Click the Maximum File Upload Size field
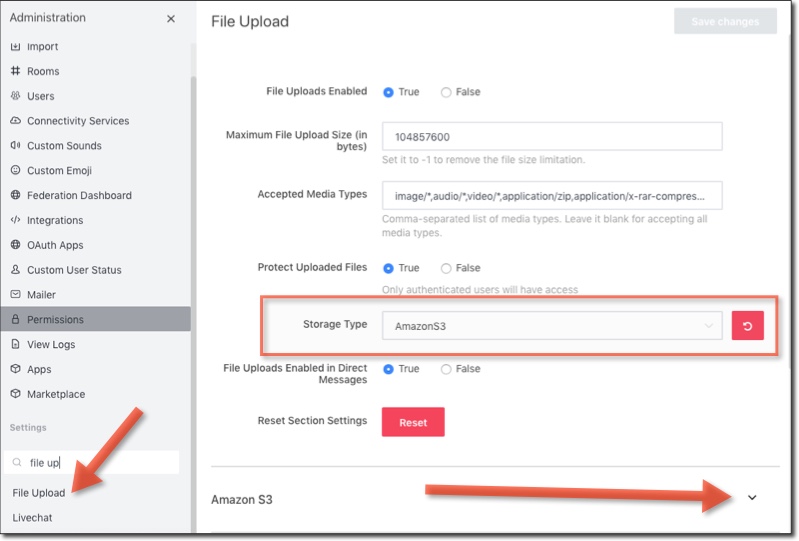Image resolution: width=799 pixels, height=541 pixels. click(552, 136)
